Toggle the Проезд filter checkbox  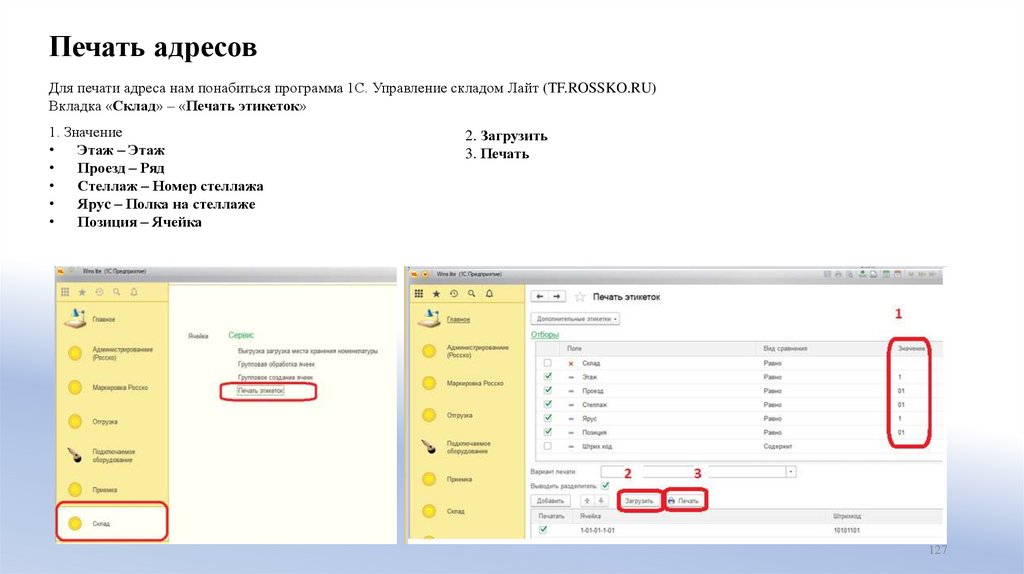tap(547, 391)
